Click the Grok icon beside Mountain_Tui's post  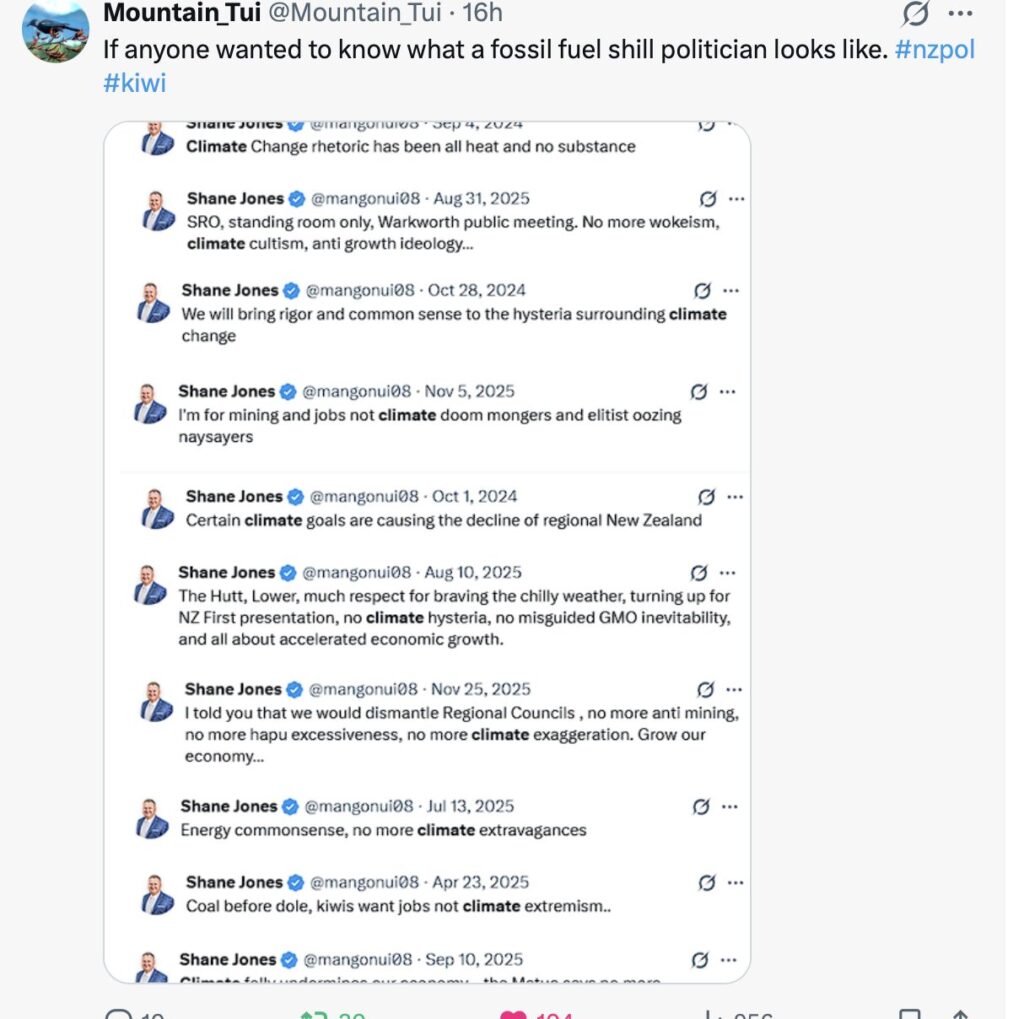coord(915,13)
